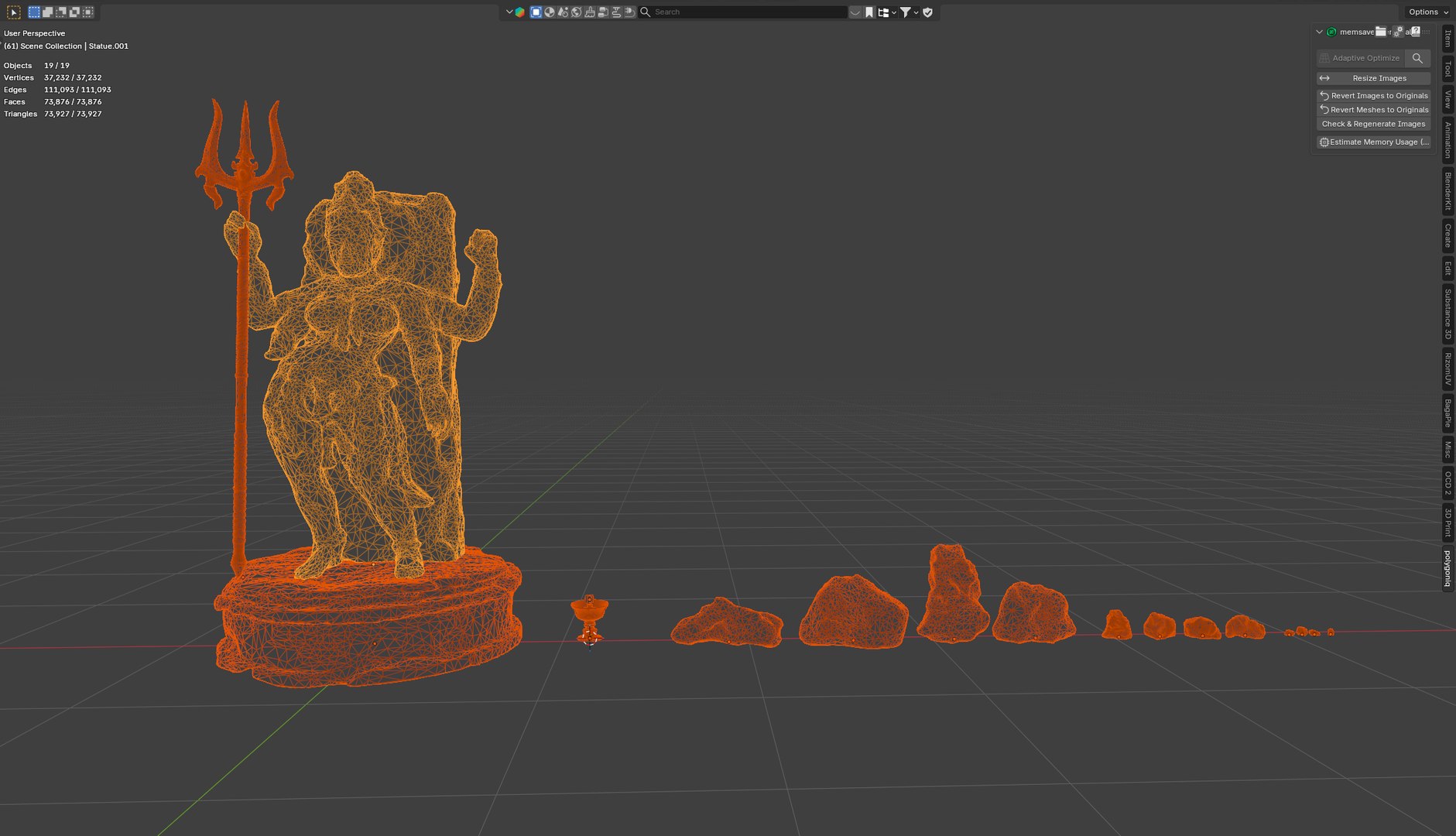Image resolution: width=1456 pixels, height=836 pixels.
Task: Choose the Invert selection mode
Action: pos(74,12)
